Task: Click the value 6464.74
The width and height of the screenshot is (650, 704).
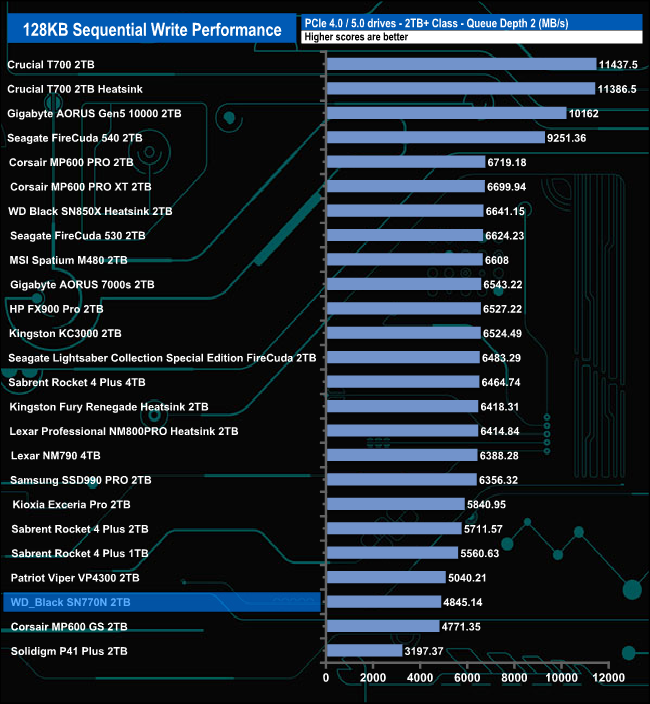Action: pyautogui.click(x=501, y=383)
